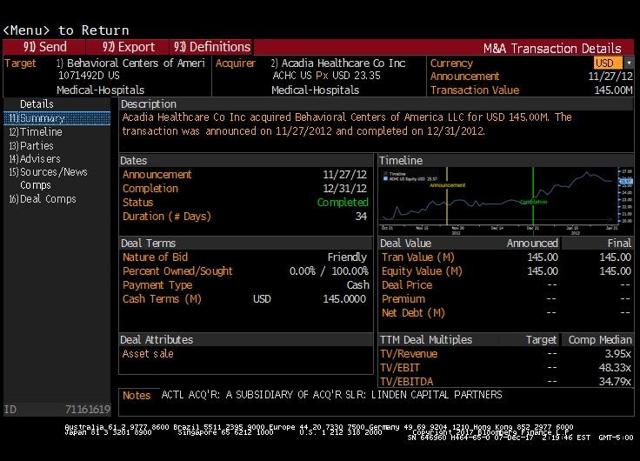Open the currency dropdown arrow

629,63
